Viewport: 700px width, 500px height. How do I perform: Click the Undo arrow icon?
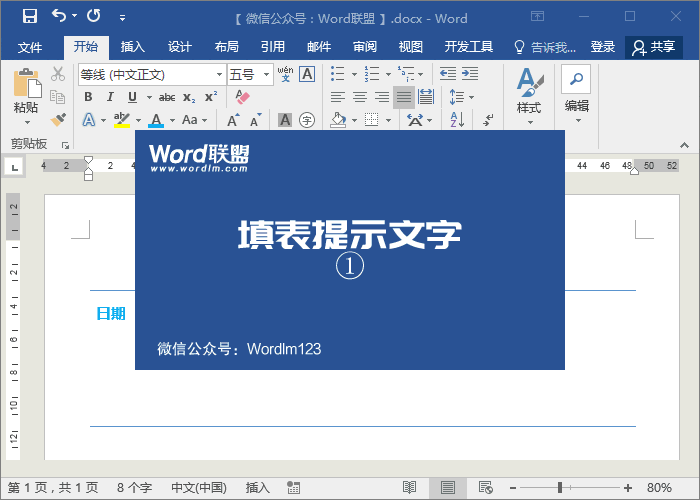pos(59,16)
